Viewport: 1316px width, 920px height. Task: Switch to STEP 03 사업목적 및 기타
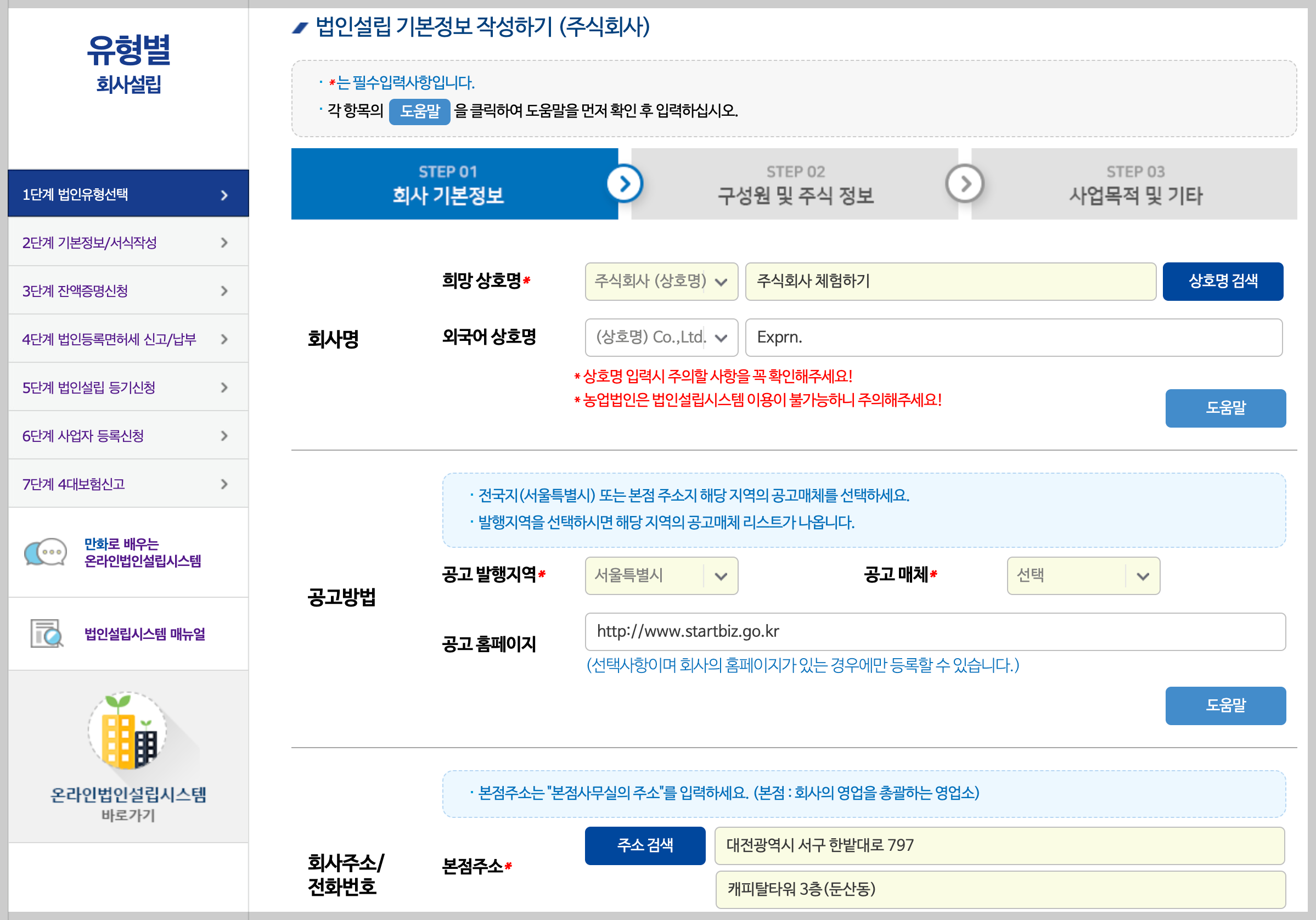click(1135, 184)
